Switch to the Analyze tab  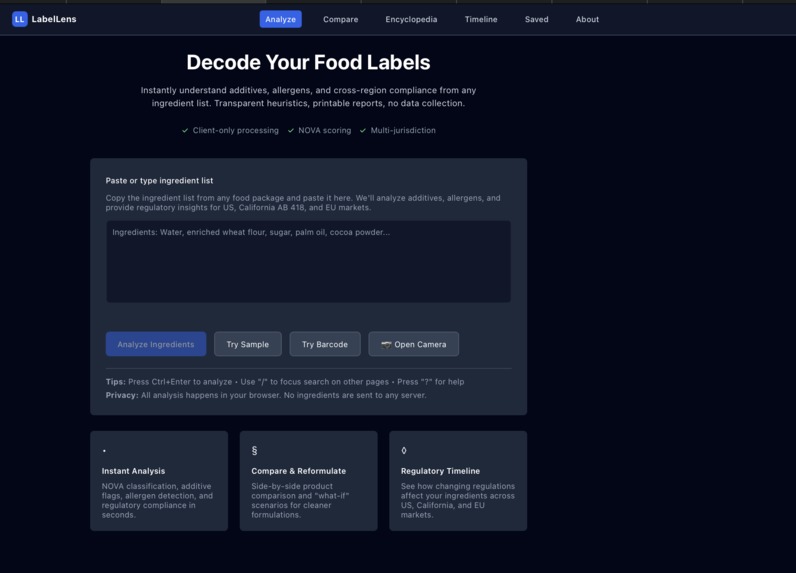(x=281, y=19)
